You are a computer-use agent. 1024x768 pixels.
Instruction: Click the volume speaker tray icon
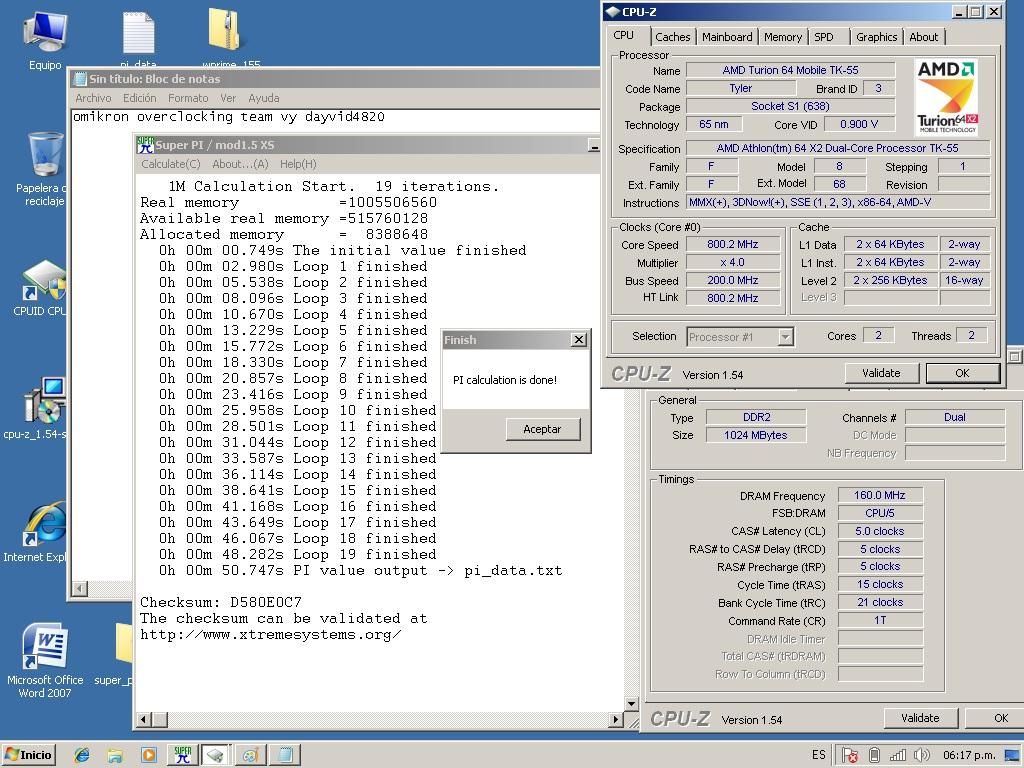coord(921,756)
